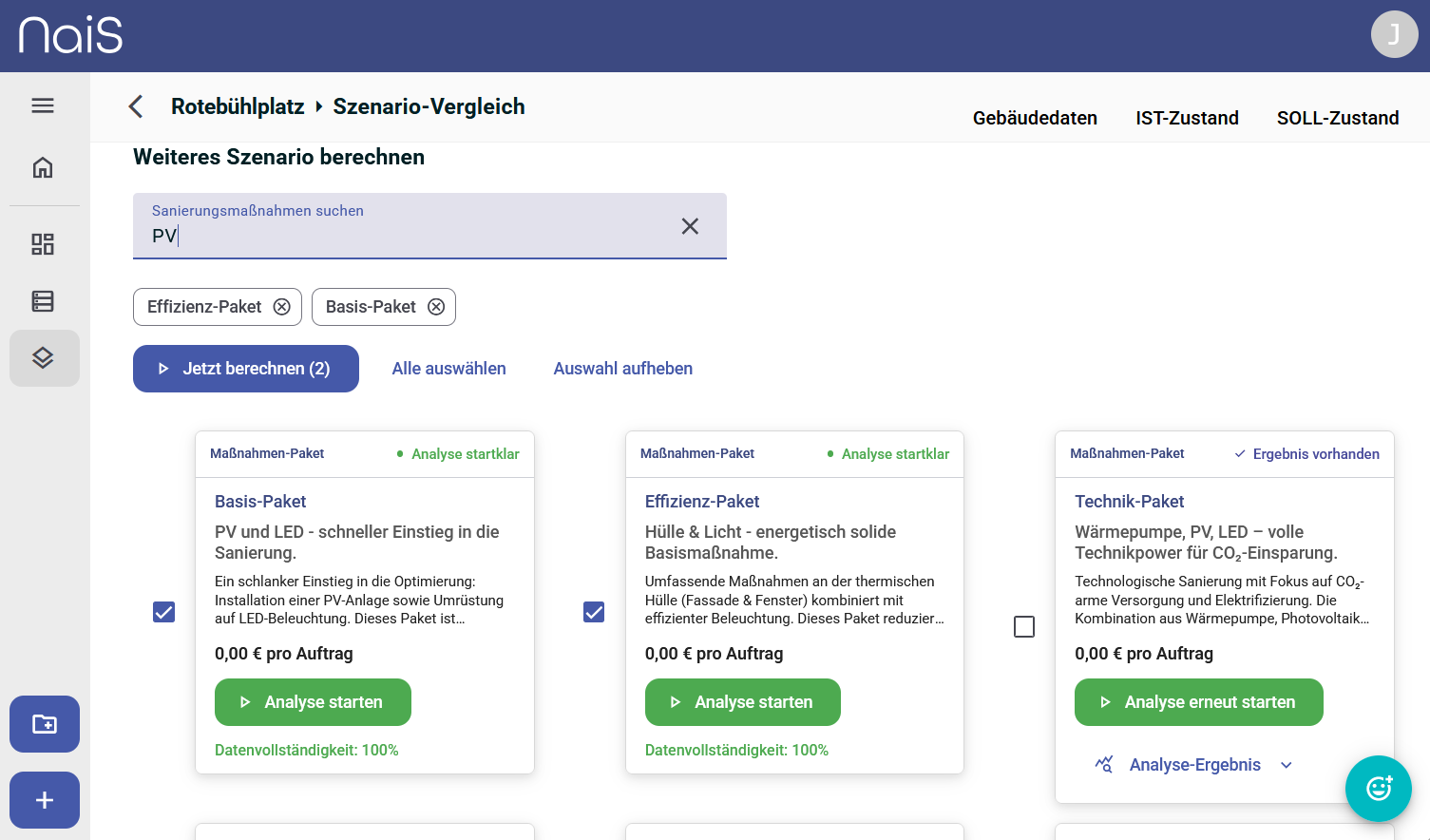This screenshot has height=840, width=1430.
Task: Click Datenvollständigkeit: 100% under Effizienz-Paket
Action: click(x=737, y=751)
